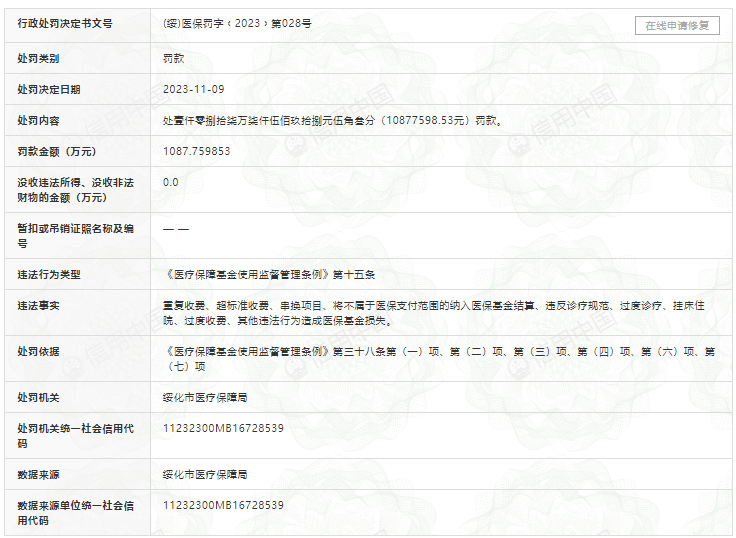Click the 处罚决定日期 label

pyautogui.click(x=49, y=89)
